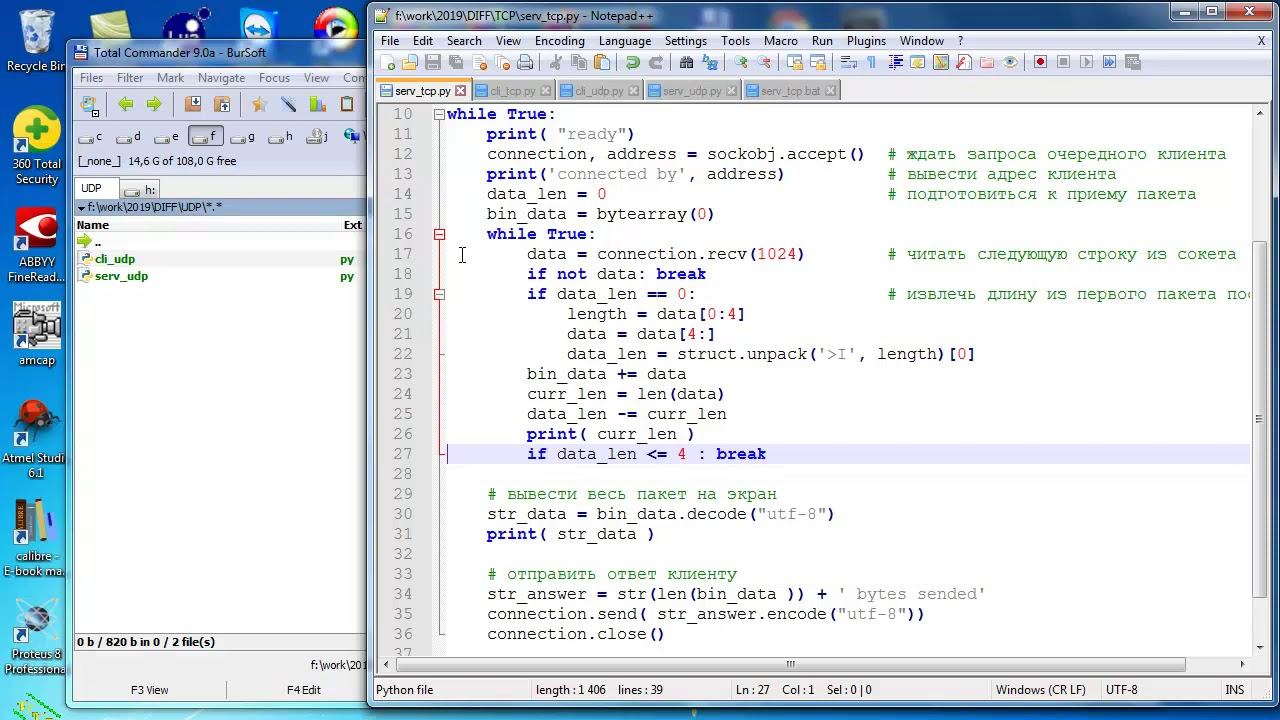Click the pack files icon in Total Commander
This screenshot has height=720, width=1280.
194,104
